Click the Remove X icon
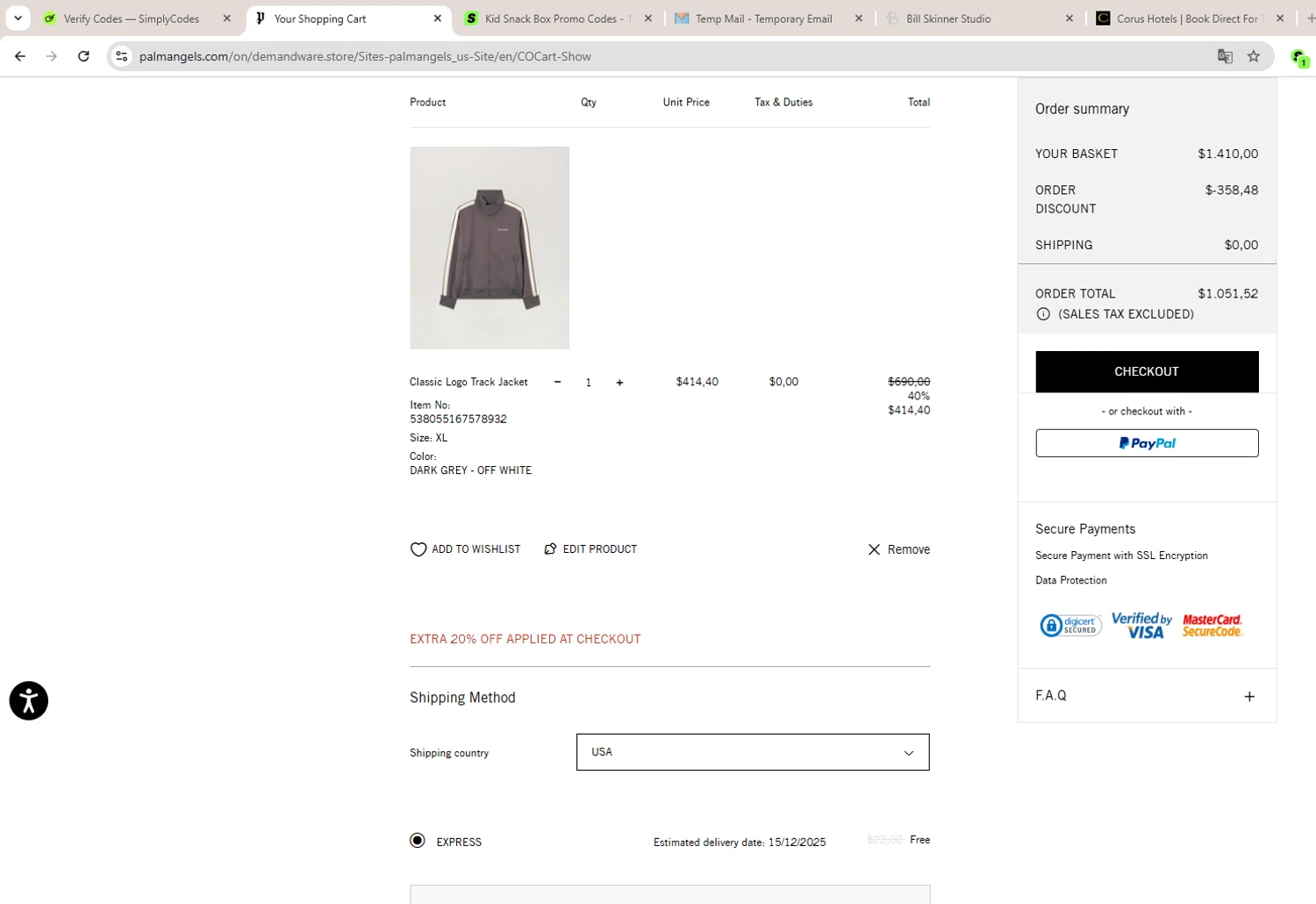Screen dimensions: 1316x904 [874, 549]
